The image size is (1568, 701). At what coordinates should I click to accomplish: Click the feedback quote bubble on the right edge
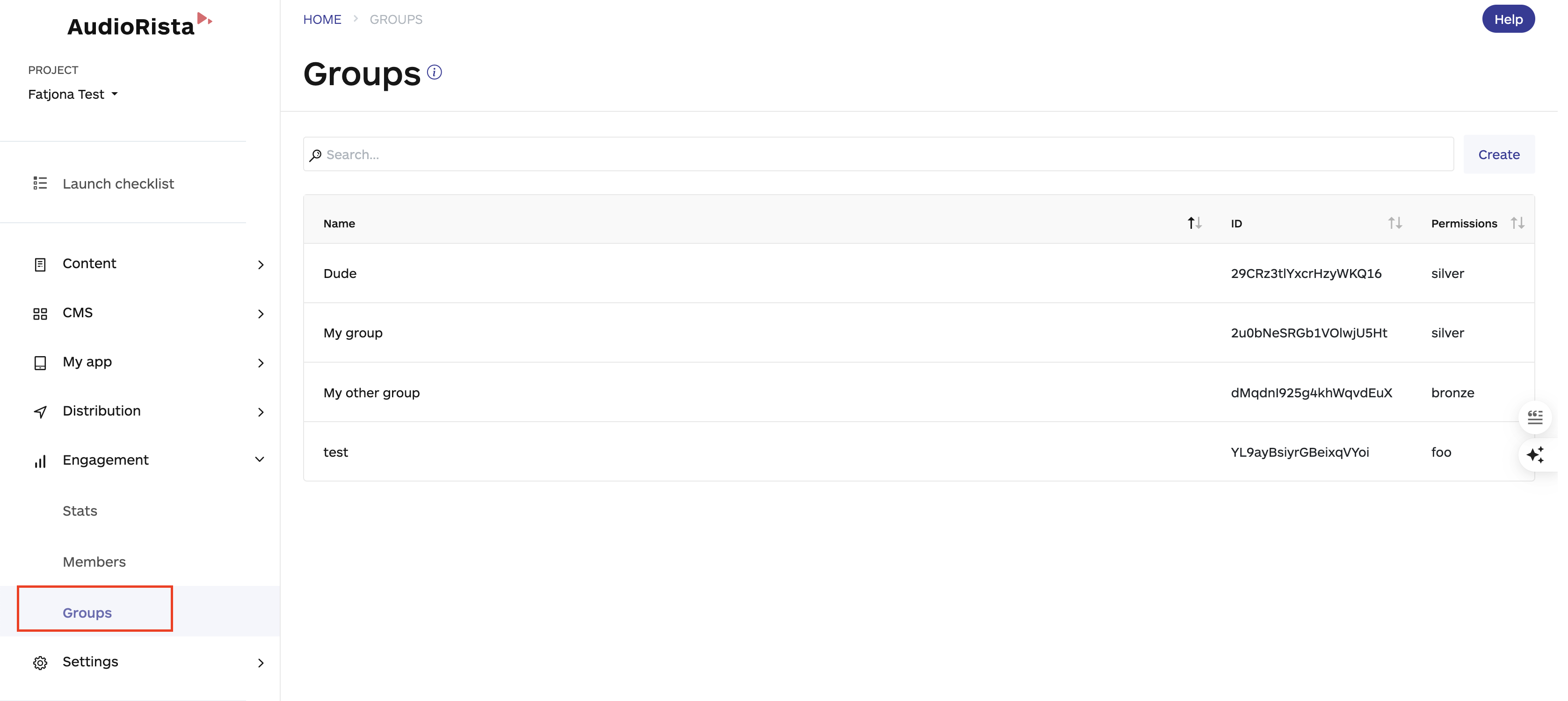1536,417
